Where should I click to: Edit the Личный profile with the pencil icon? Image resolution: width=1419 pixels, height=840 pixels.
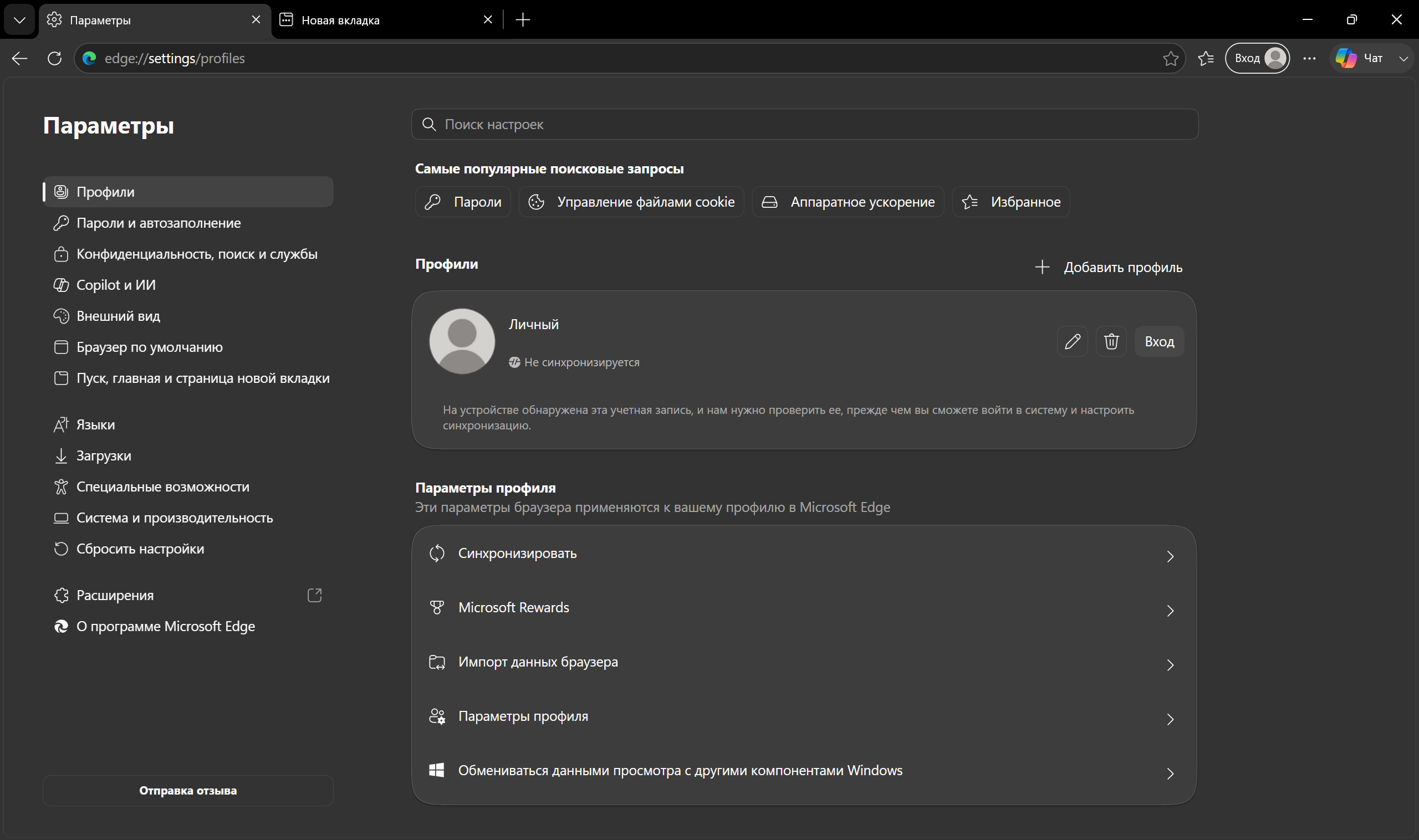[1072, 341]
